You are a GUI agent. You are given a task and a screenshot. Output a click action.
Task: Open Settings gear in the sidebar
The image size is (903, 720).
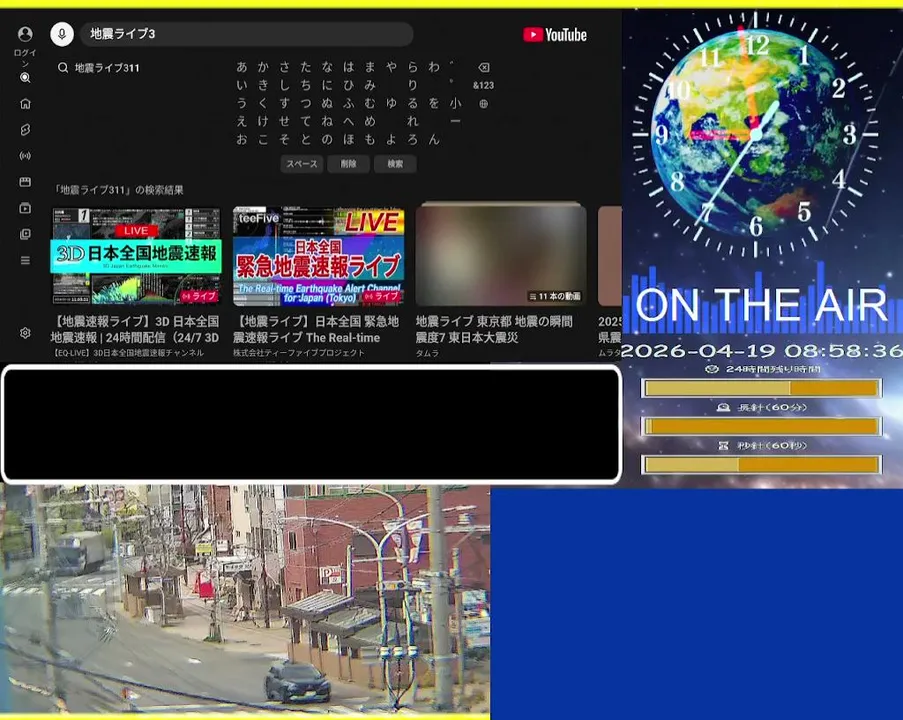[25, 333]
